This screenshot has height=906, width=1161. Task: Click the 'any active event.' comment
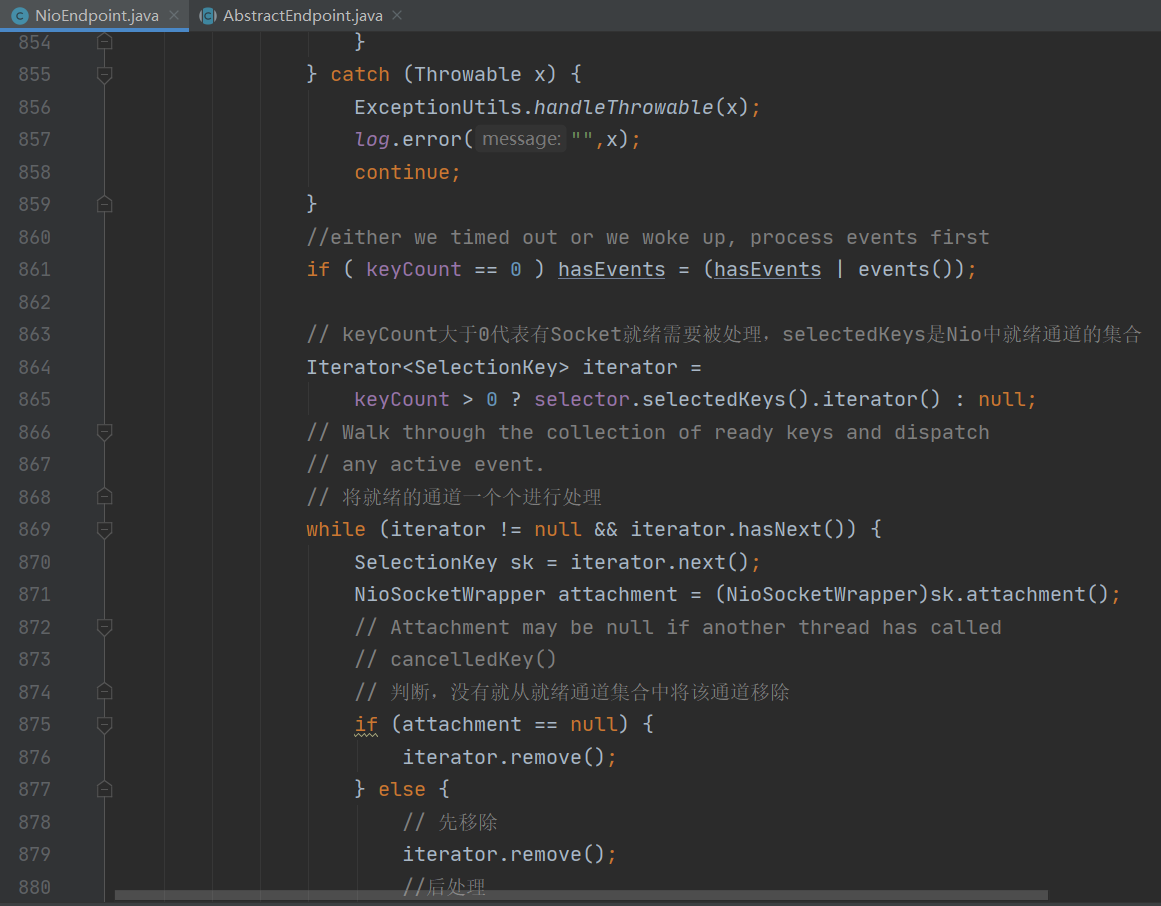426,465
